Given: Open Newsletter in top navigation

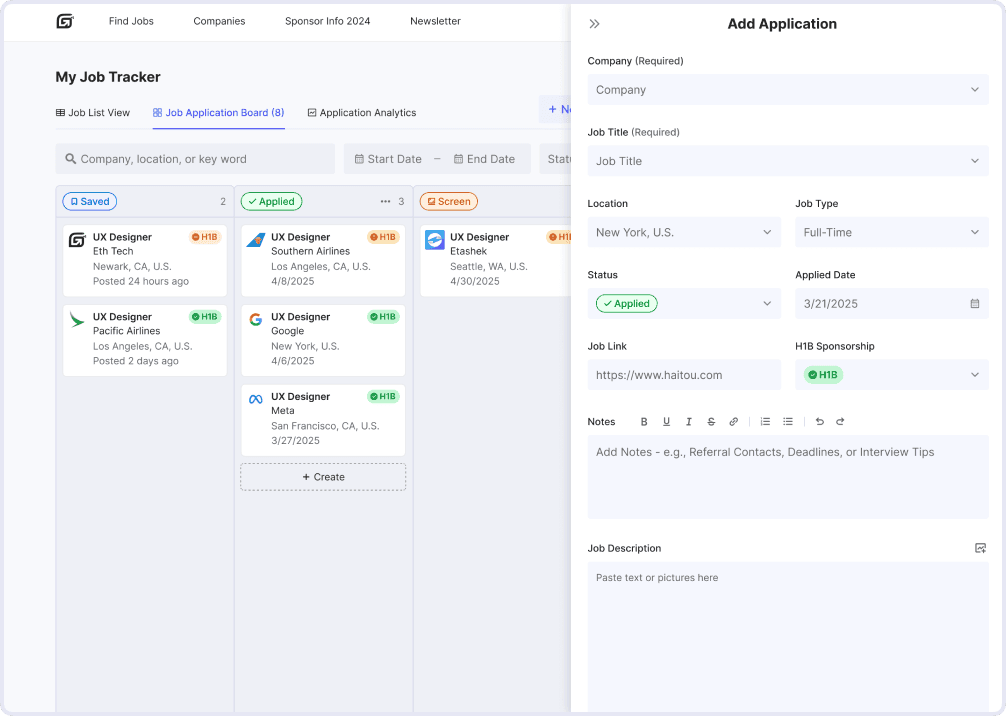Looking at the screenshot, I should pos(435,21).
